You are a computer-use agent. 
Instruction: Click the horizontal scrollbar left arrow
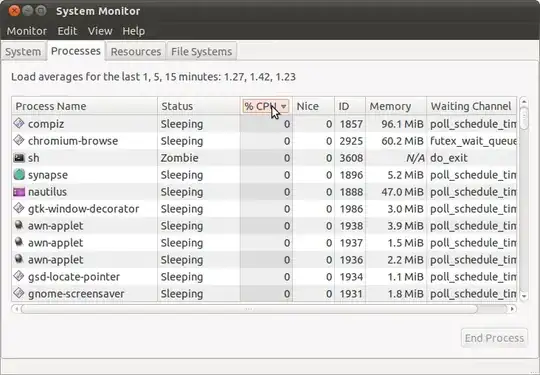(16, 309)
